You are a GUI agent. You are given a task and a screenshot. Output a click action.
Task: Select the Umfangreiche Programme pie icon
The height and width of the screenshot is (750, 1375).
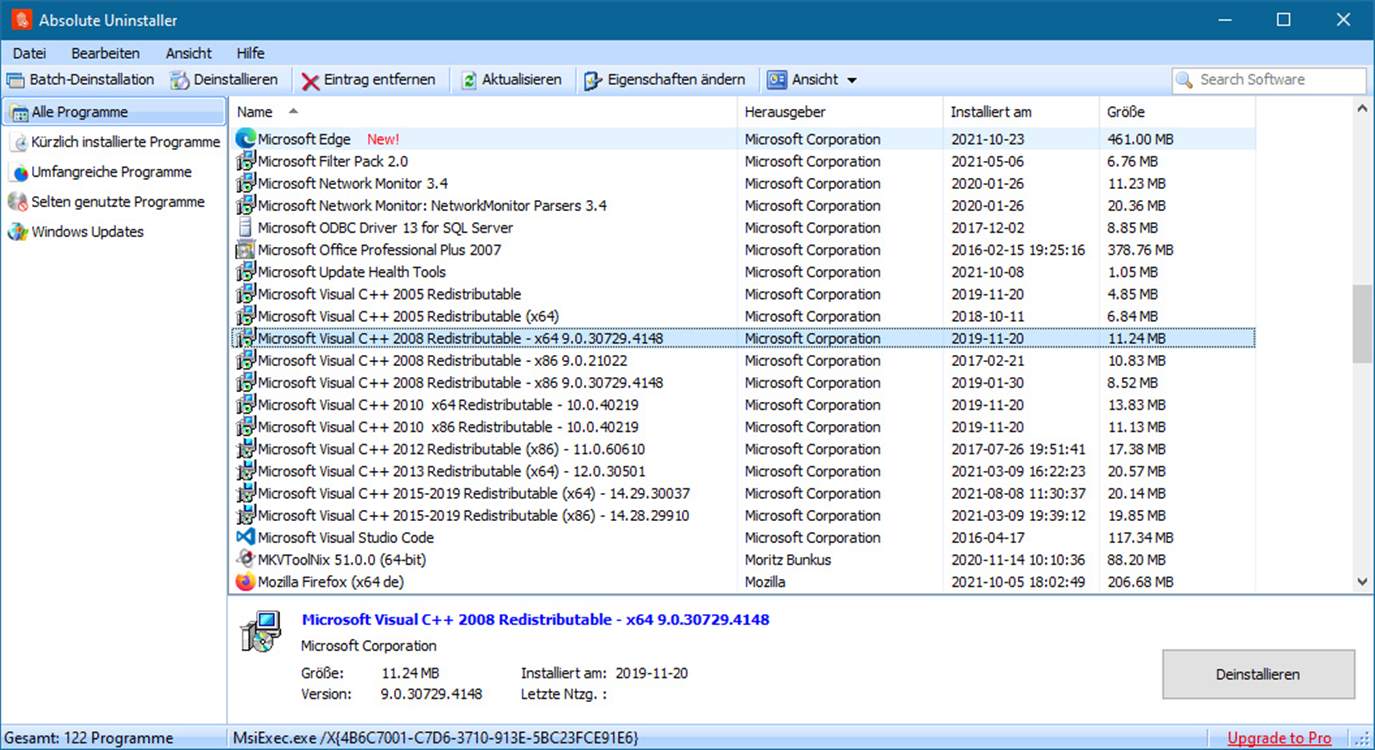[20, 172]
